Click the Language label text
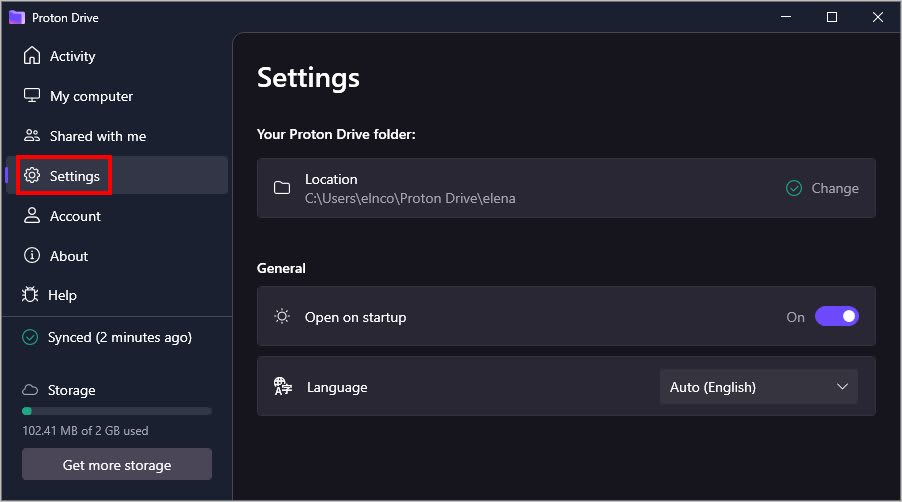The image size is (902, 502). tap(337, 388)
